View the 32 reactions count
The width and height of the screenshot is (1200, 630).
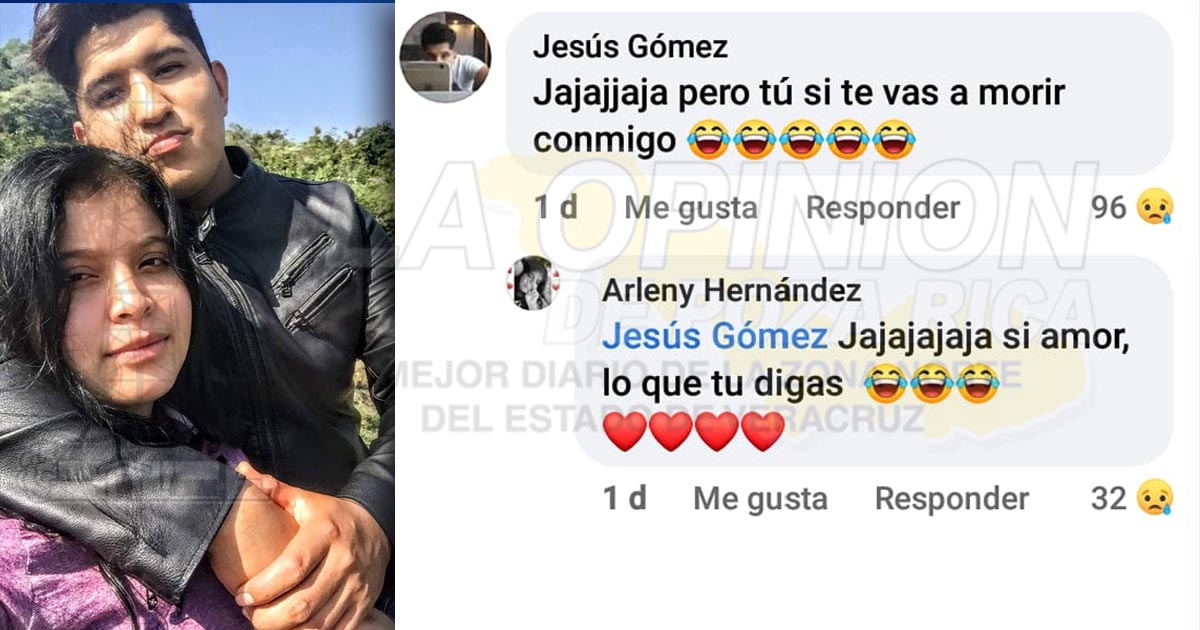pos(1108,498)
